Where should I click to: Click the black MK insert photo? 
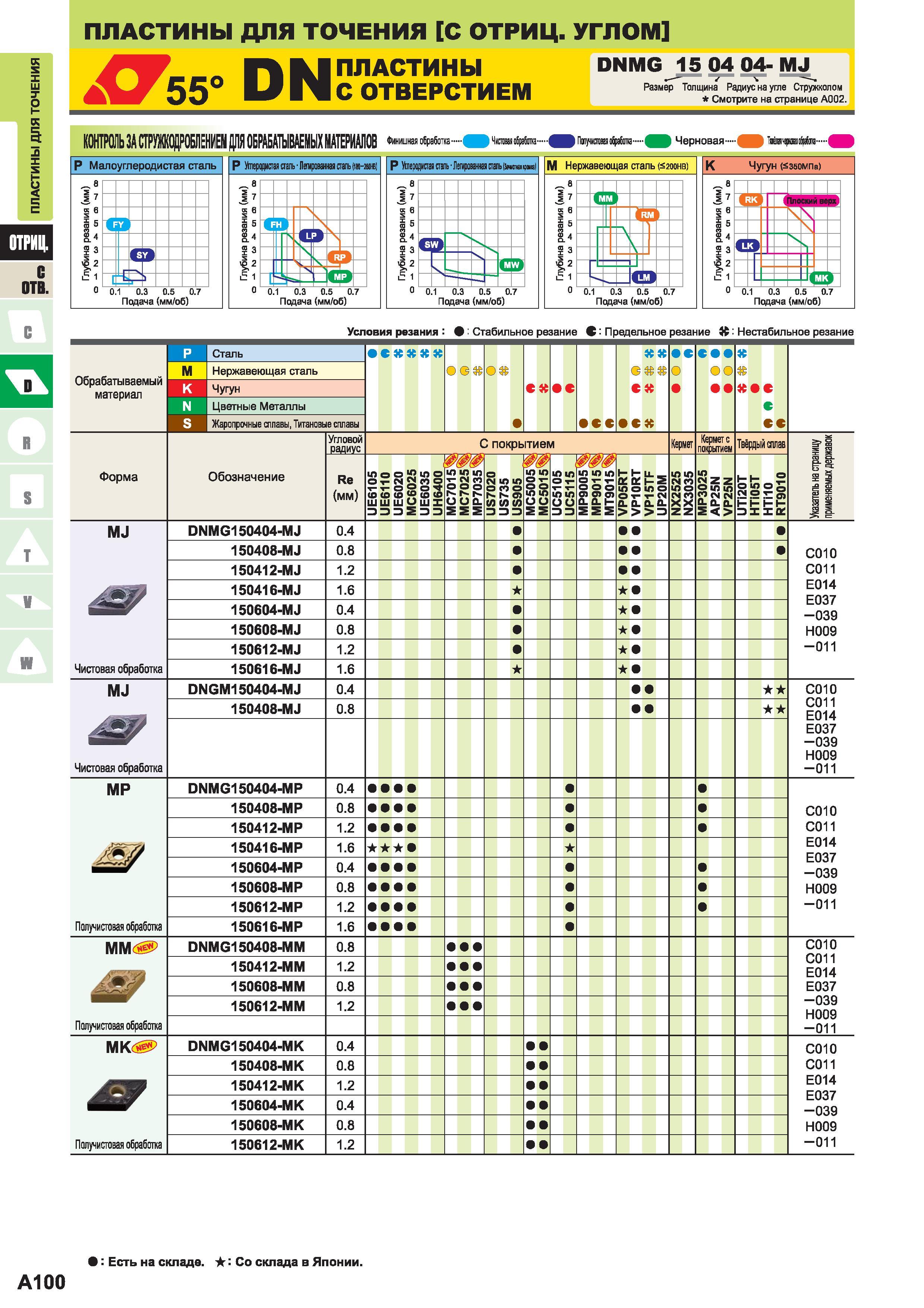[x=117, y=1094]
